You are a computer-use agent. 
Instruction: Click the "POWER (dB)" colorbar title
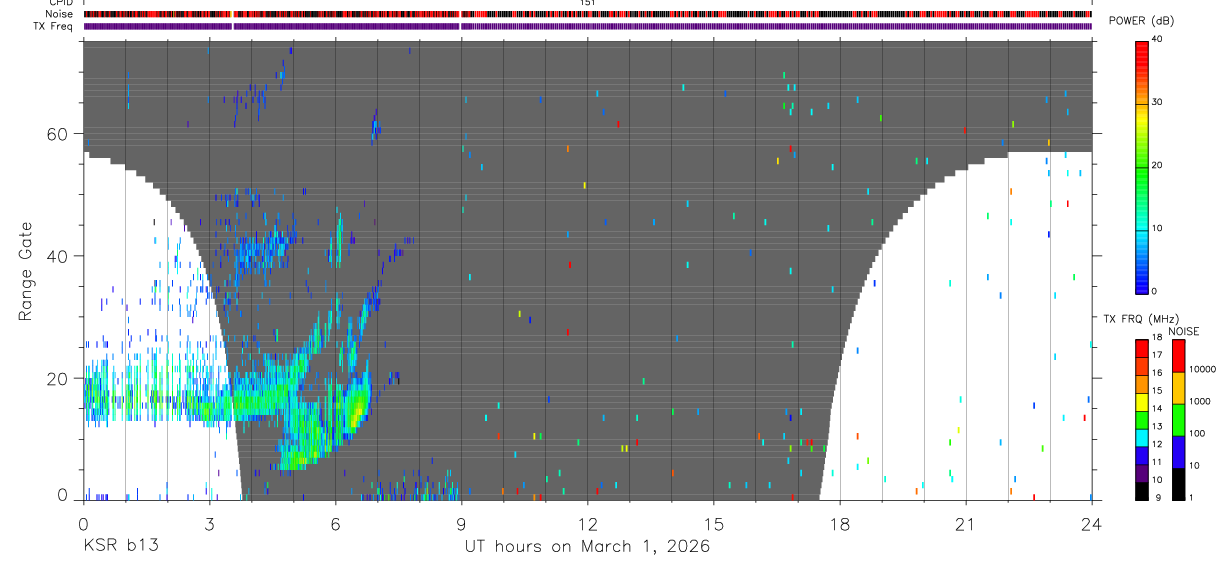(1142, 22)
